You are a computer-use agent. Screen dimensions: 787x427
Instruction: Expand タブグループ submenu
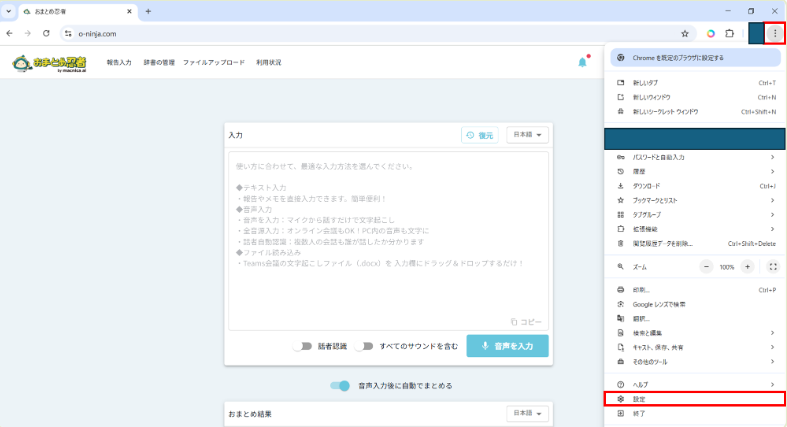[695, 215]
